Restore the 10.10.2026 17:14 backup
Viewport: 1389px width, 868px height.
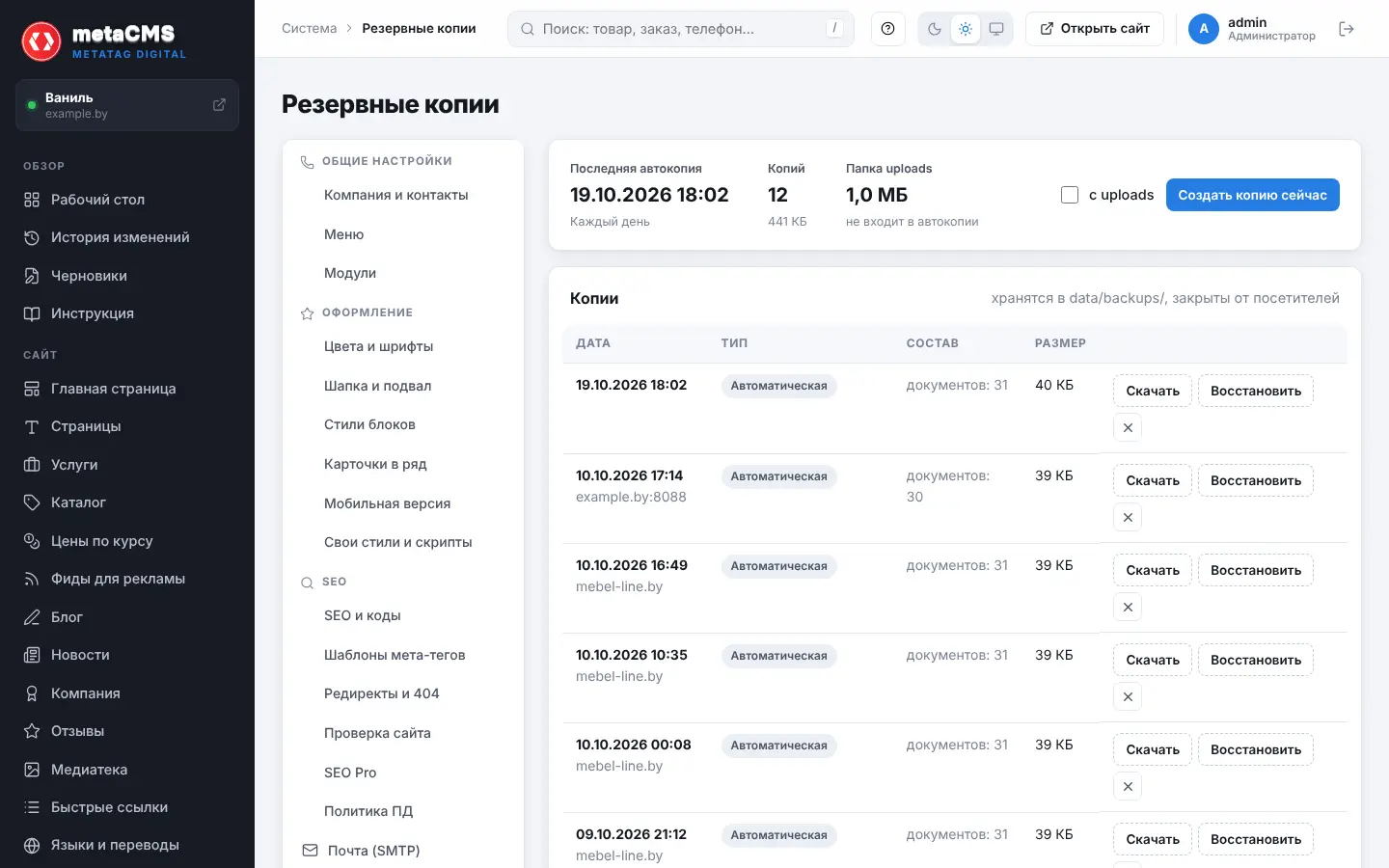click(1256, 480)
